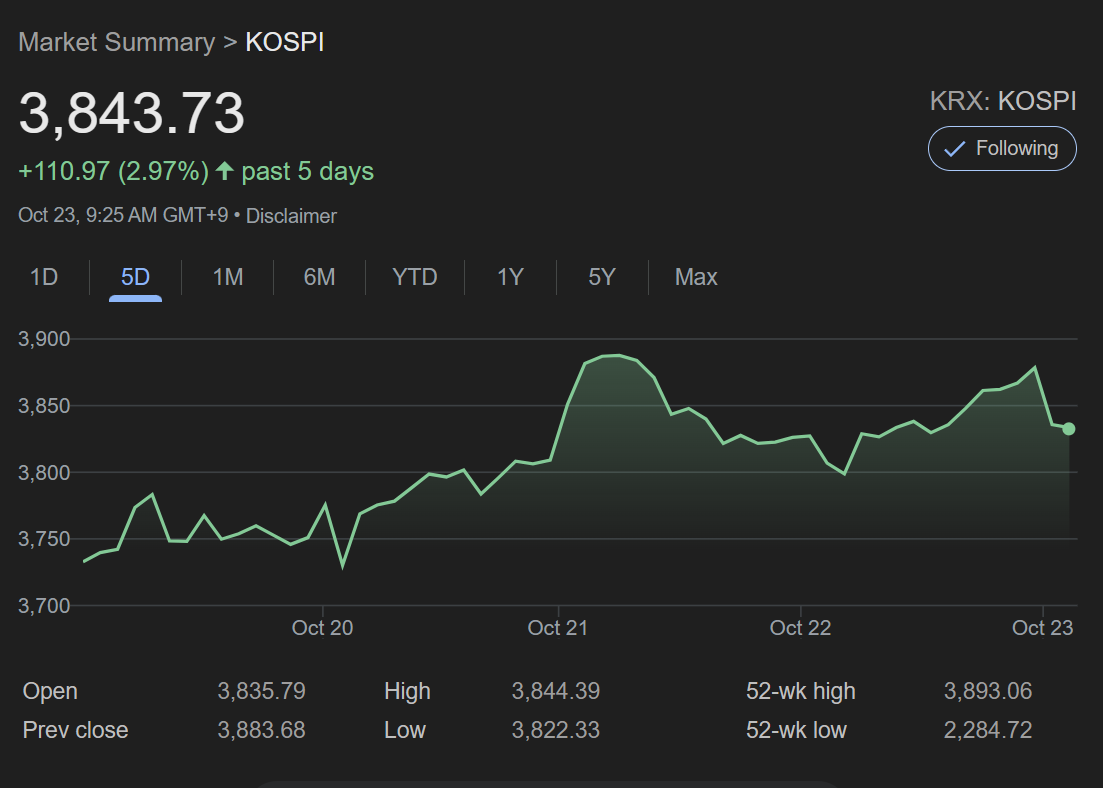Click the 52-wk high value
The width and height of the screenshot is (1103, 788).
(x=987, y=690)
